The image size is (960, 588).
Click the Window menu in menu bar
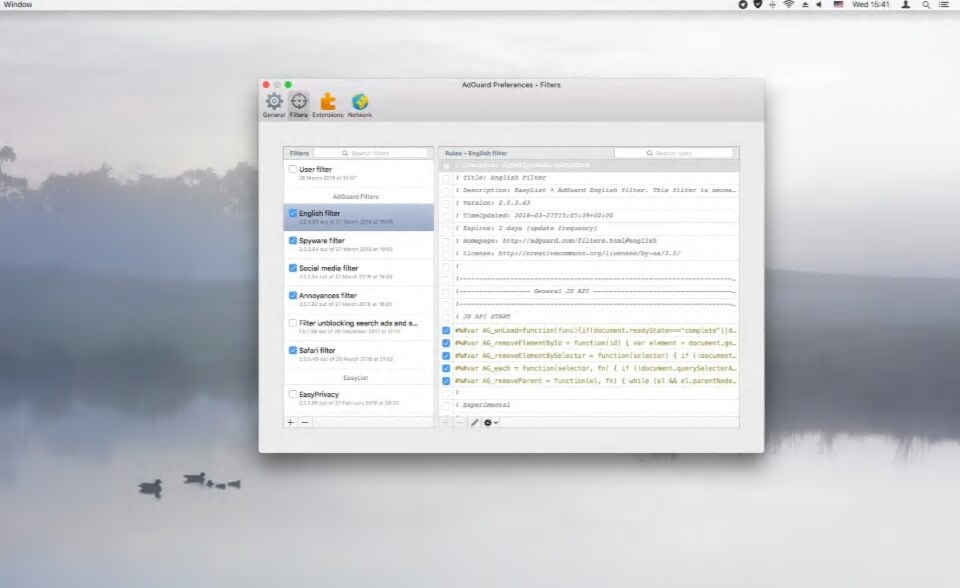pos(18,4)
